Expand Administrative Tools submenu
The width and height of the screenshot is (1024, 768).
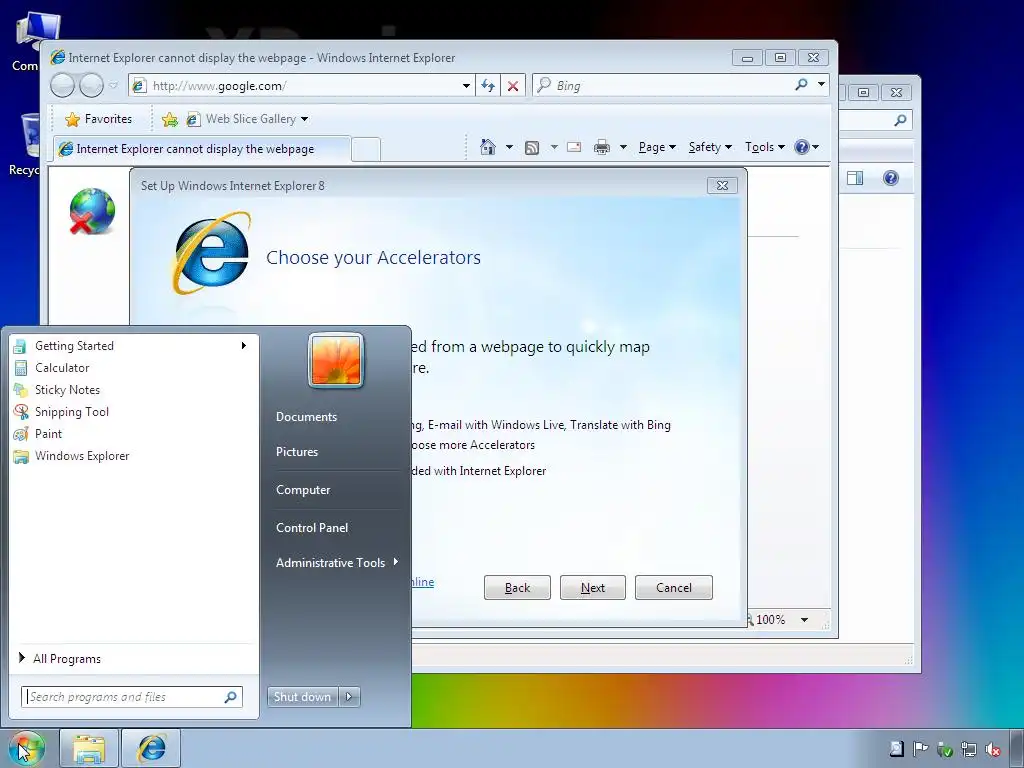click(x=337, y=562)
